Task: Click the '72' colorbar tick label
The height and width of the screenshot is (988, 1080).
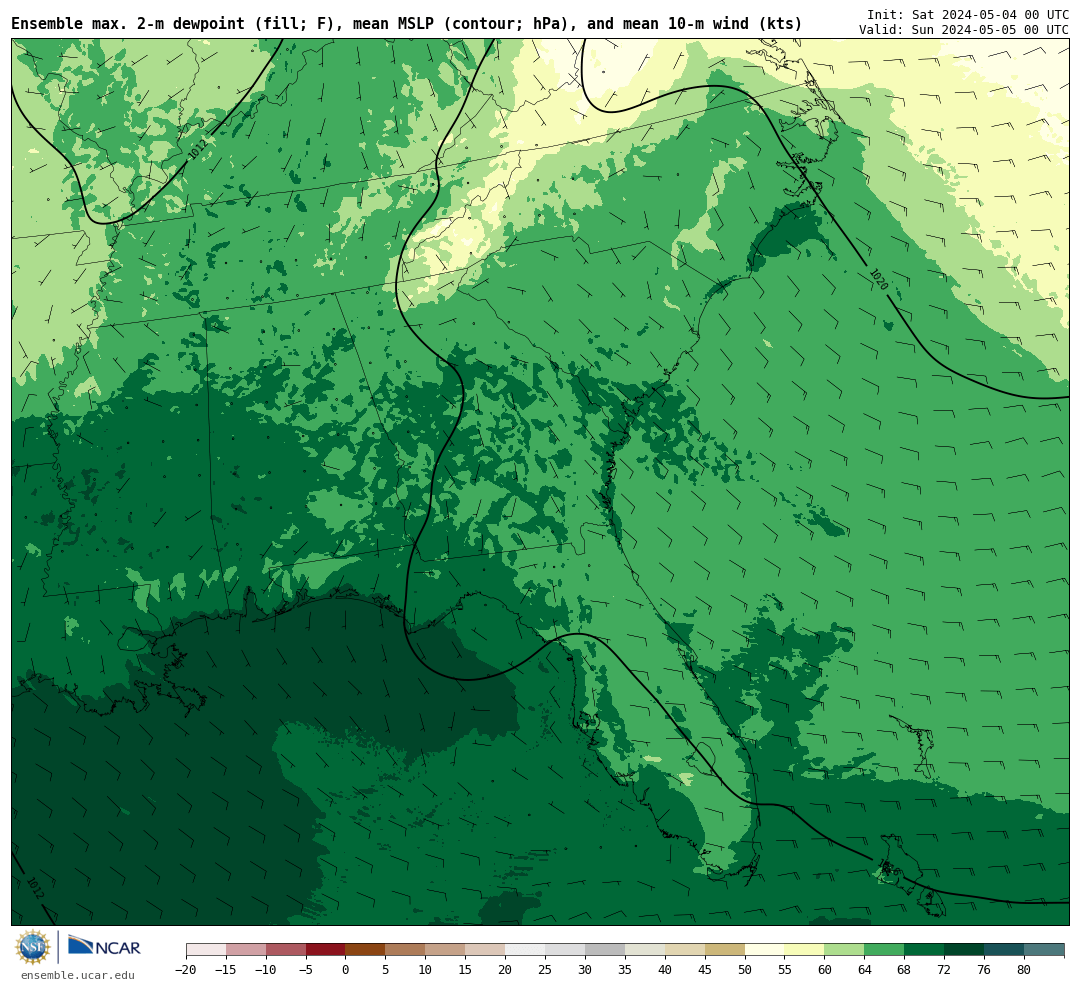Action: (x=945, y=970)
